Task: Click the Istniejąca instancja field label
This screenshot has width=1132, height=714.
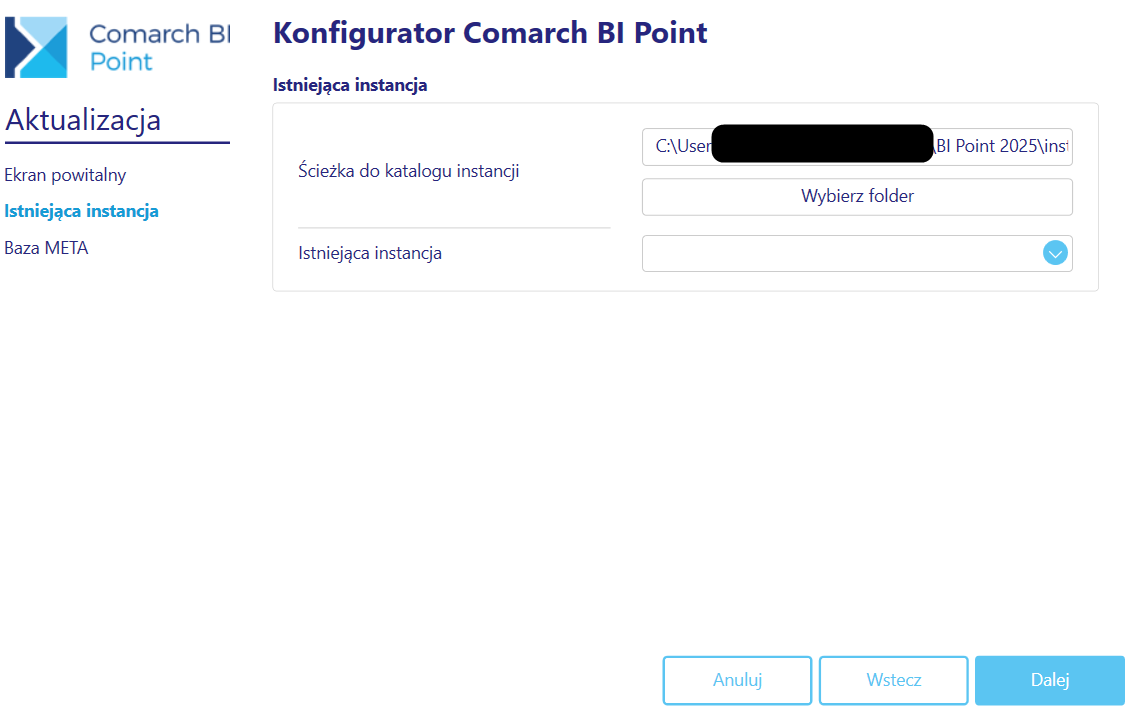Action: pyautogui.click(x=370, y=253)
